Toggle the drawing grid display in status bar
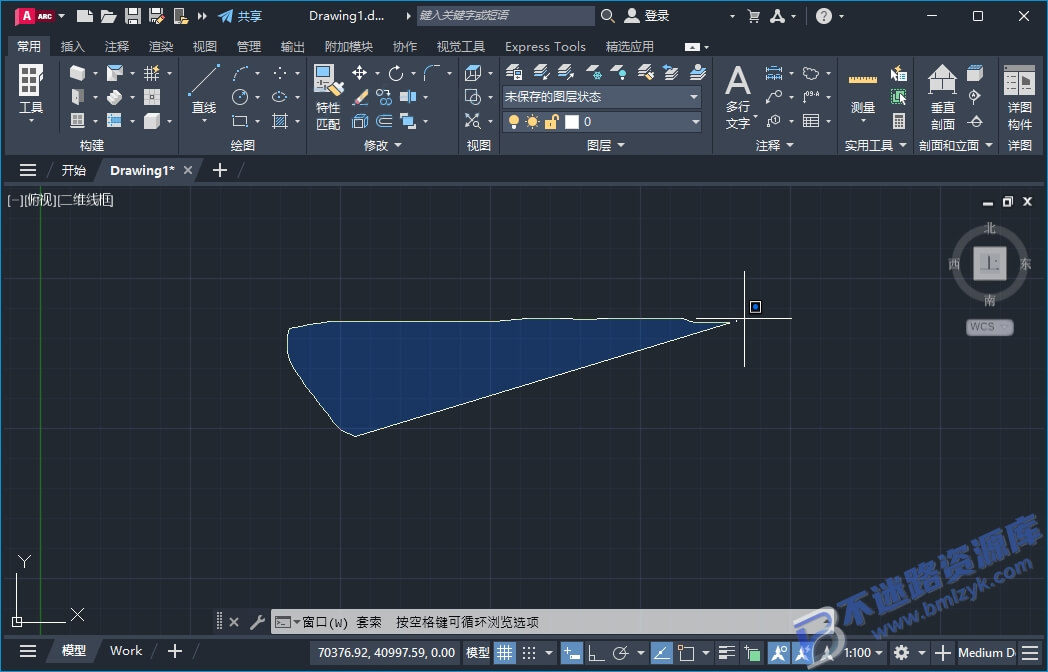The image size is (1048, 672). click(505, 652)
